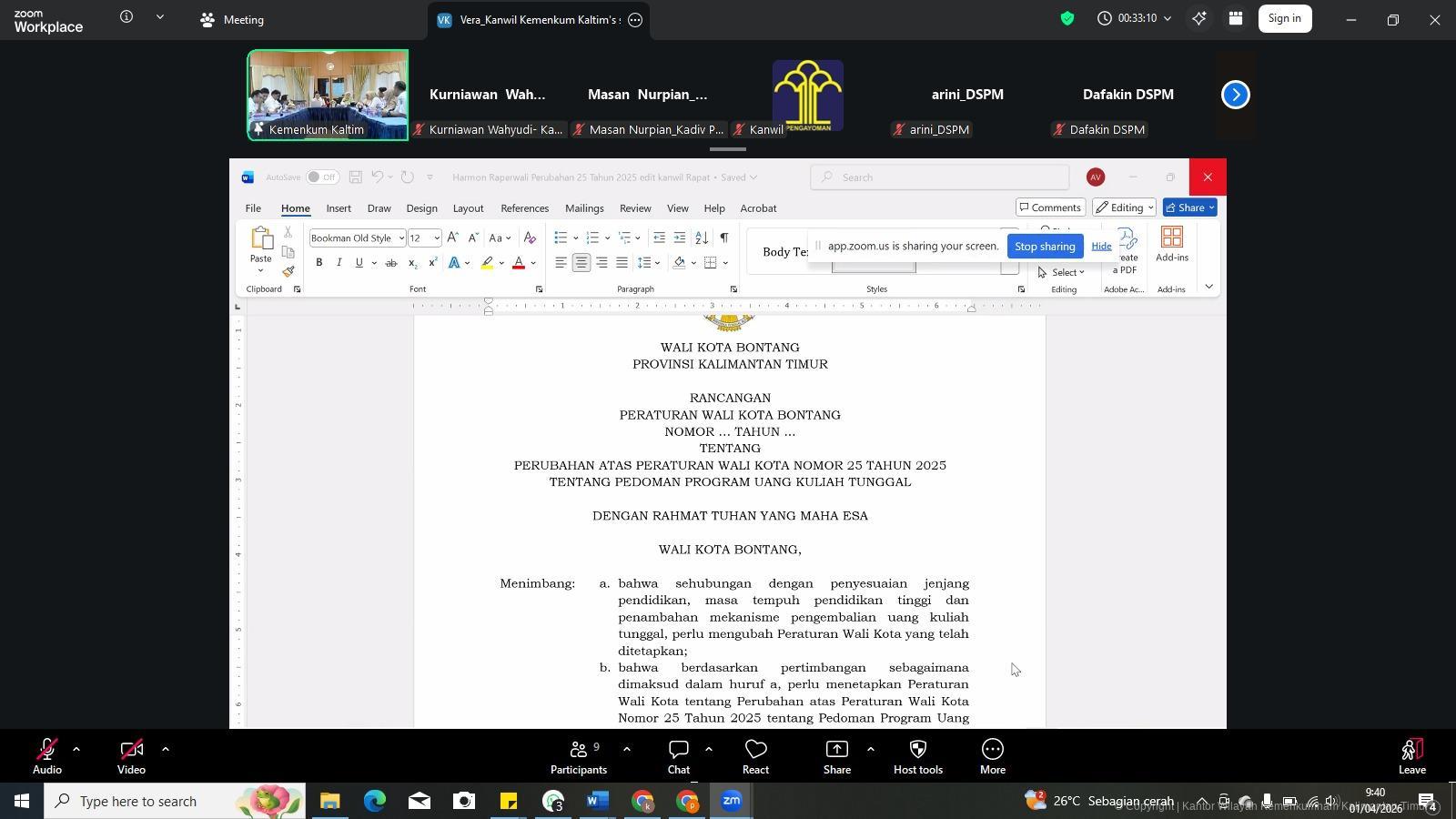Start camera with Video button

tap(131, 756)
